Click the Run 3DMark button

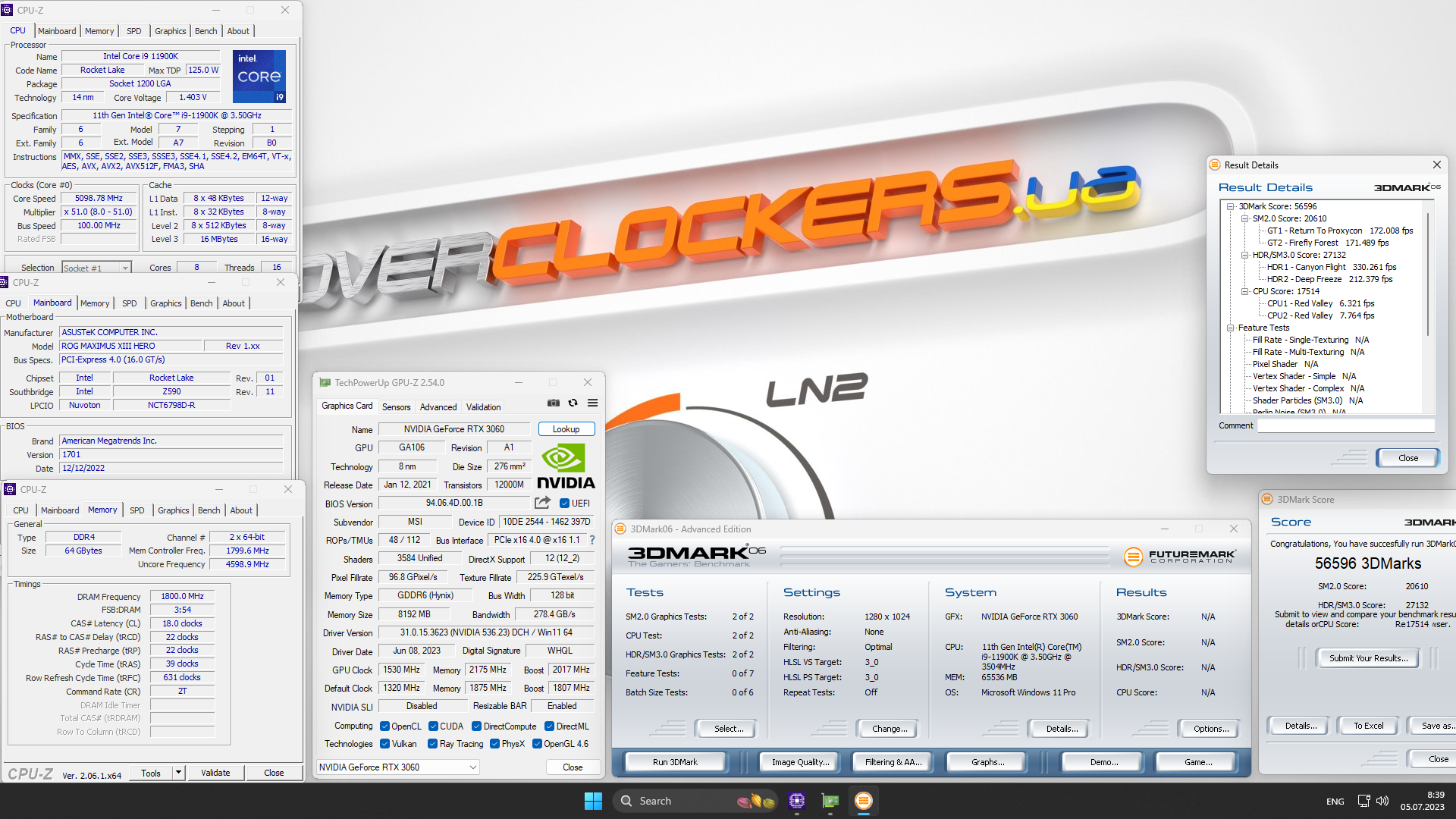click(675, 762)
